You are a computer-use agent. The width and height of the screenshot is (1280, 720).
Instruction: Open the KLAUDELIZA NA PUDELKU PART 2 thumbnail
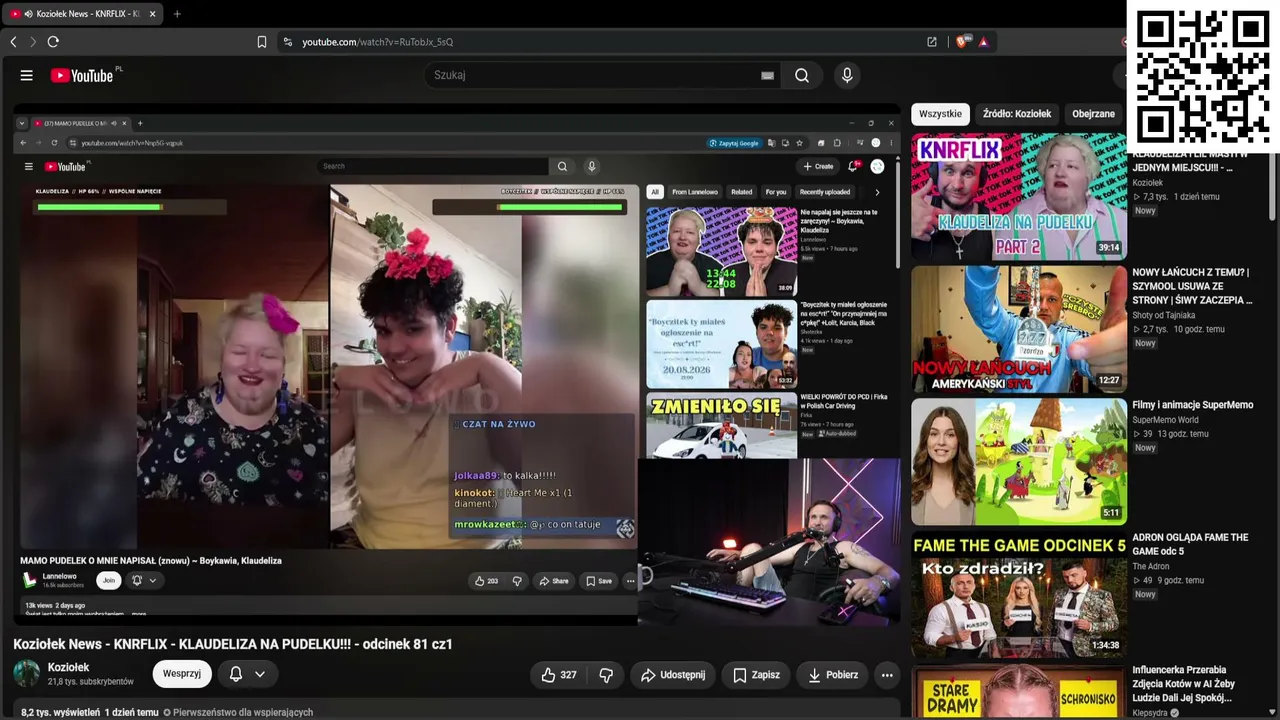click(x=1019, y=197)
